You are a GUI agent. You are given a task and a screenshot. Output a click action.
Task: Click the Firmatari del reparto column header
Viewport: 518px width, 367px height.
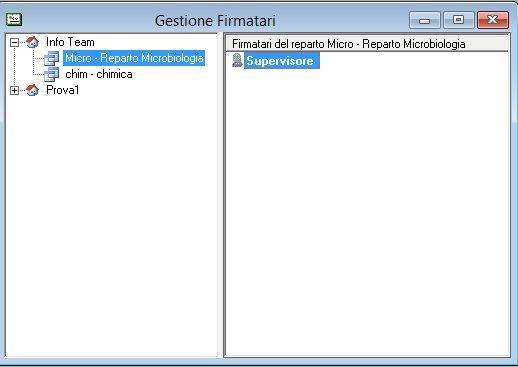click(x=367, y=44)
